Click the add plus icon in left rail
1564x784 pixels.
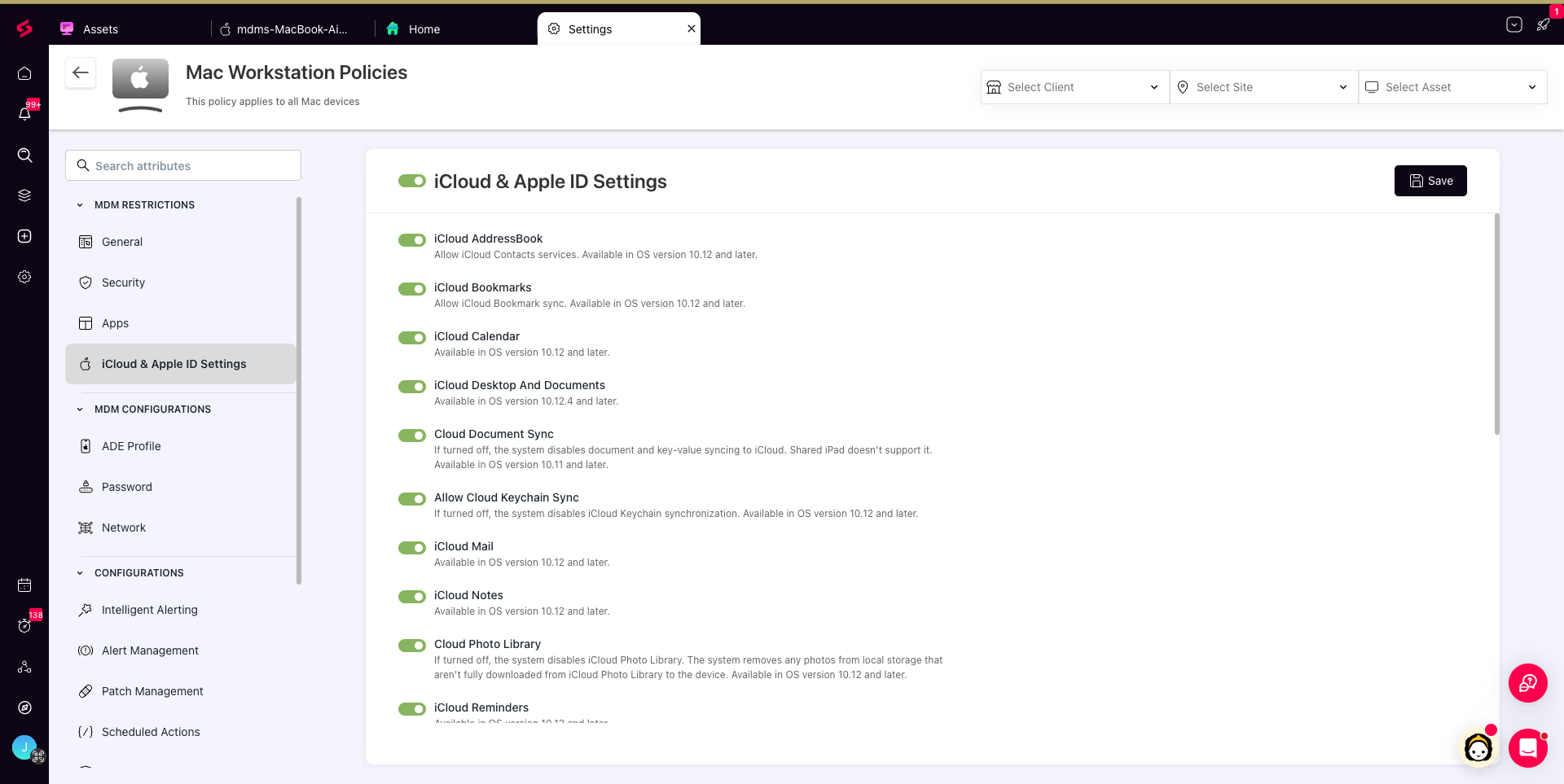pos(24,236)
